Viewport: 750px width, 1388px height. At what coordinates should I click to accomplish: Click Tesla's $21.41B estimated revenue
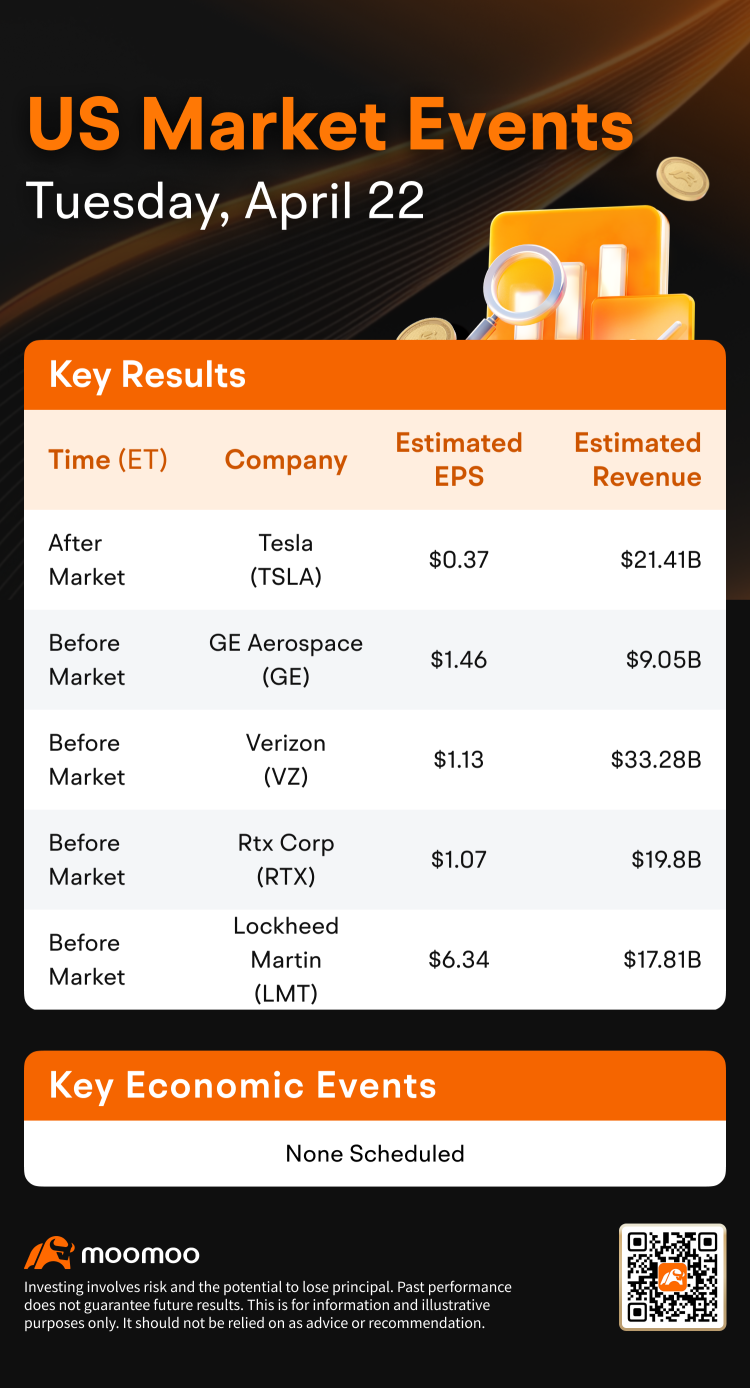click(x=661, y=560)
